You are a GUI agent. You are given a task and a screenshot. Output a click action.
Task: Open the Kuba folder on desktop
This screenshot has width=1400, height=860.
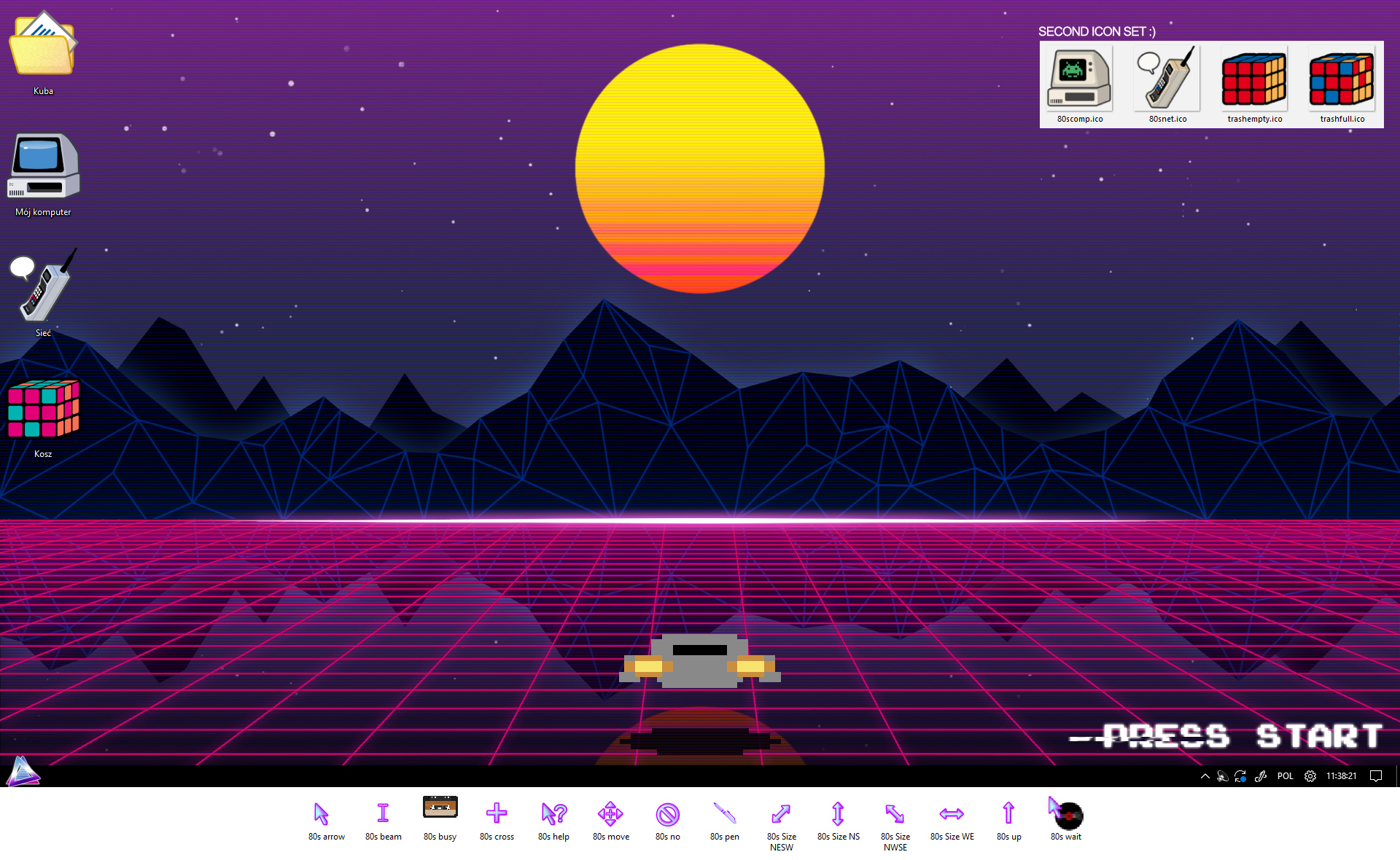43,42
